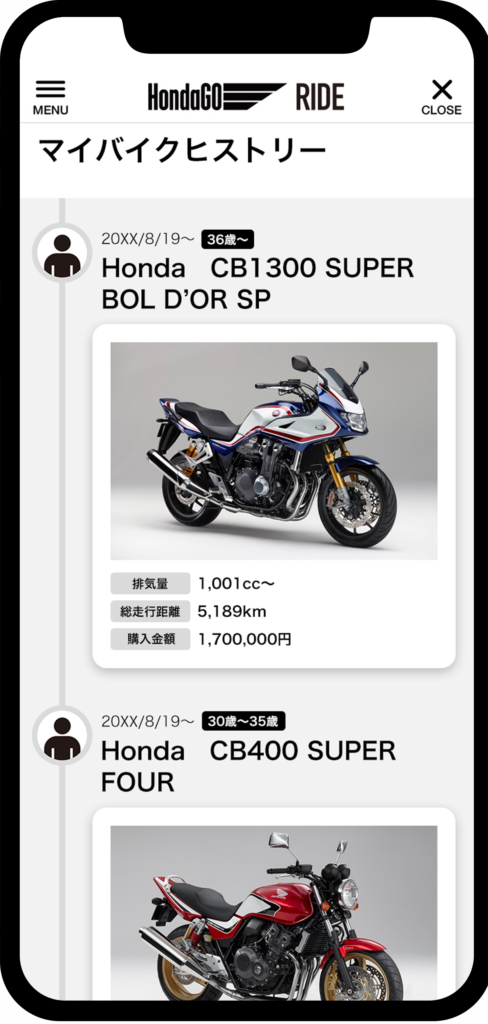Click the 1,001cc〜 displacement value
The height and width of the screenshot is (1024, 488).
point(236,584)
